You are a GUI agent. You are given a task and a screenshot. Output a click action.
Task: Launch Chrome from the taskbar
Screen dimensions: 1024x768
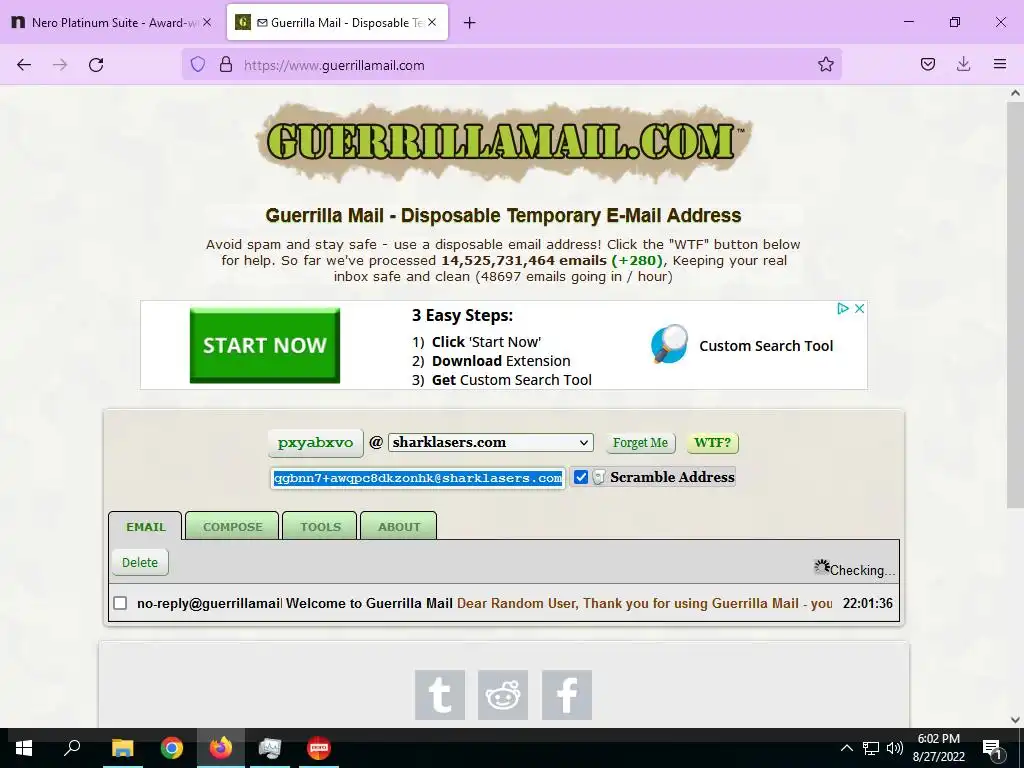click(x=172, y=748)
